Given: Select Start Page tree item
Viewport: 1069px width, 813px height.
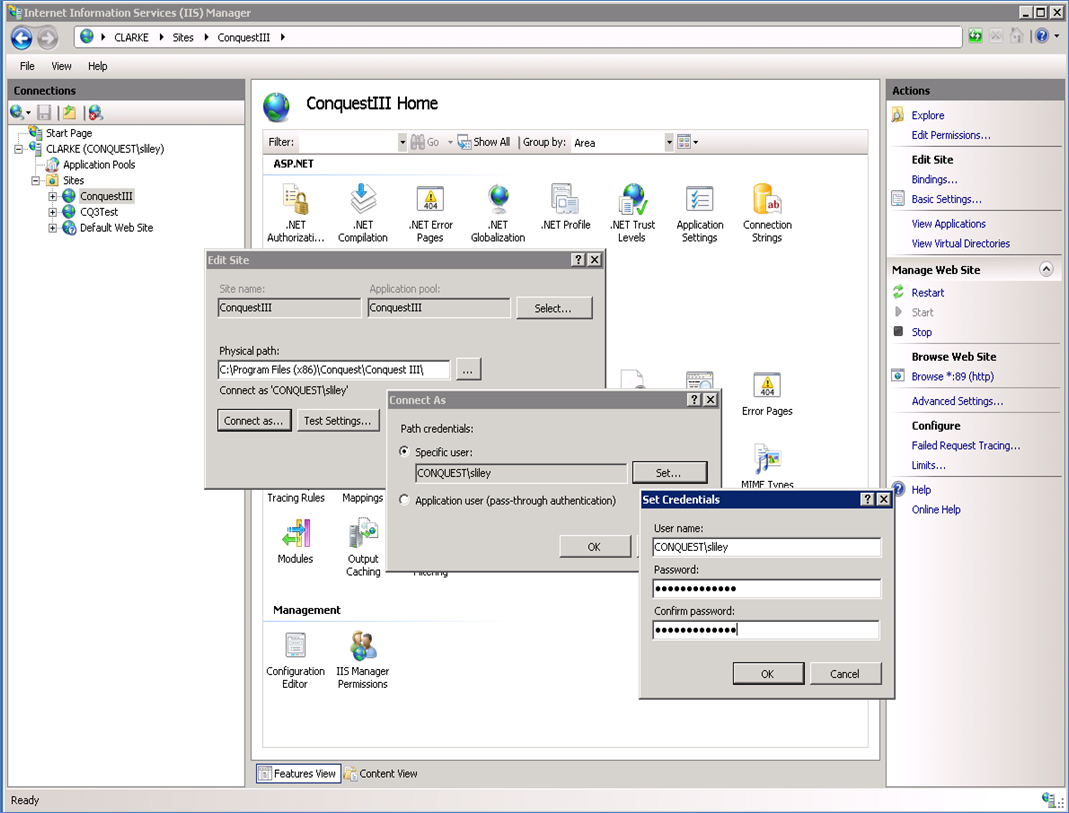Looking at the screenshot, I should [69, 133].
